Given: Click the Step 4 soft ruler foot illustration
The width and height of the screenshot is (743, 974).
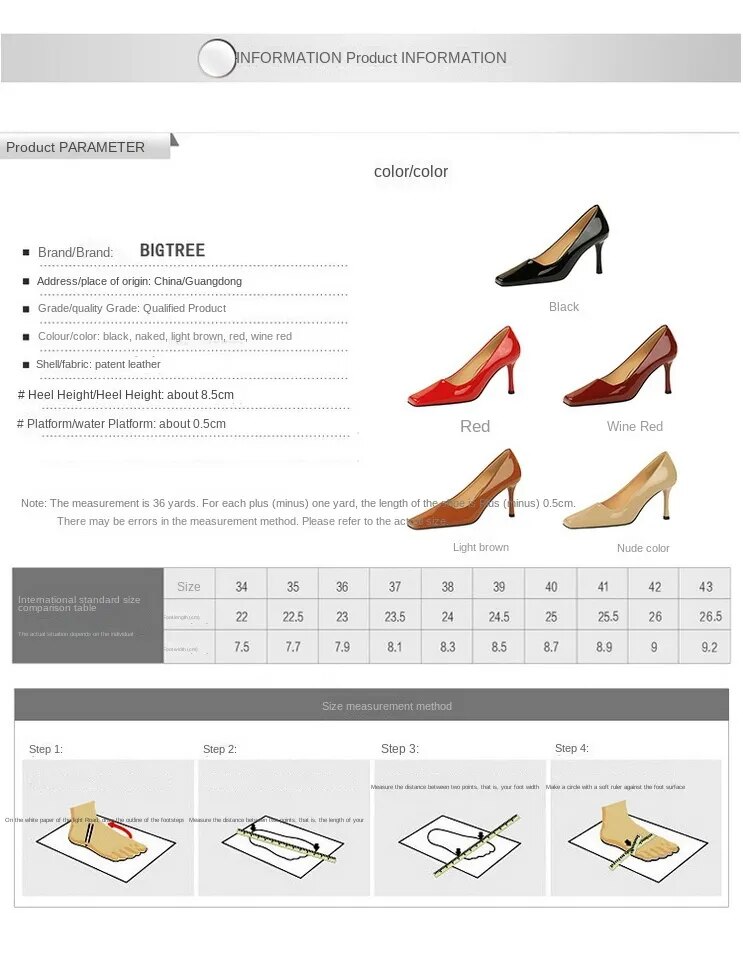Looking at the screenshot, I should (636, 827).
